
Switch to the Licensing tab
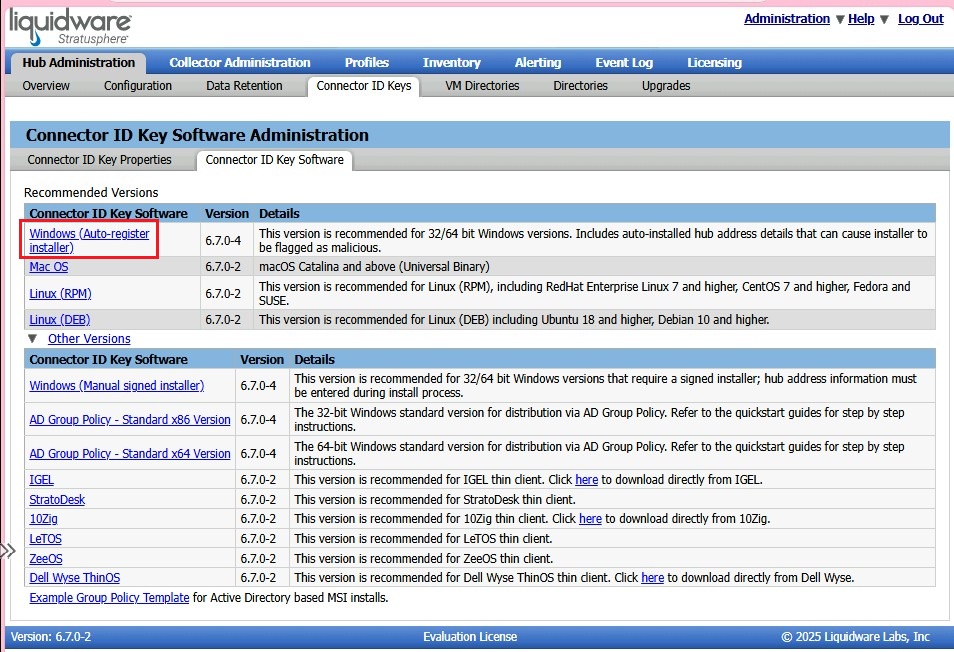714,63
